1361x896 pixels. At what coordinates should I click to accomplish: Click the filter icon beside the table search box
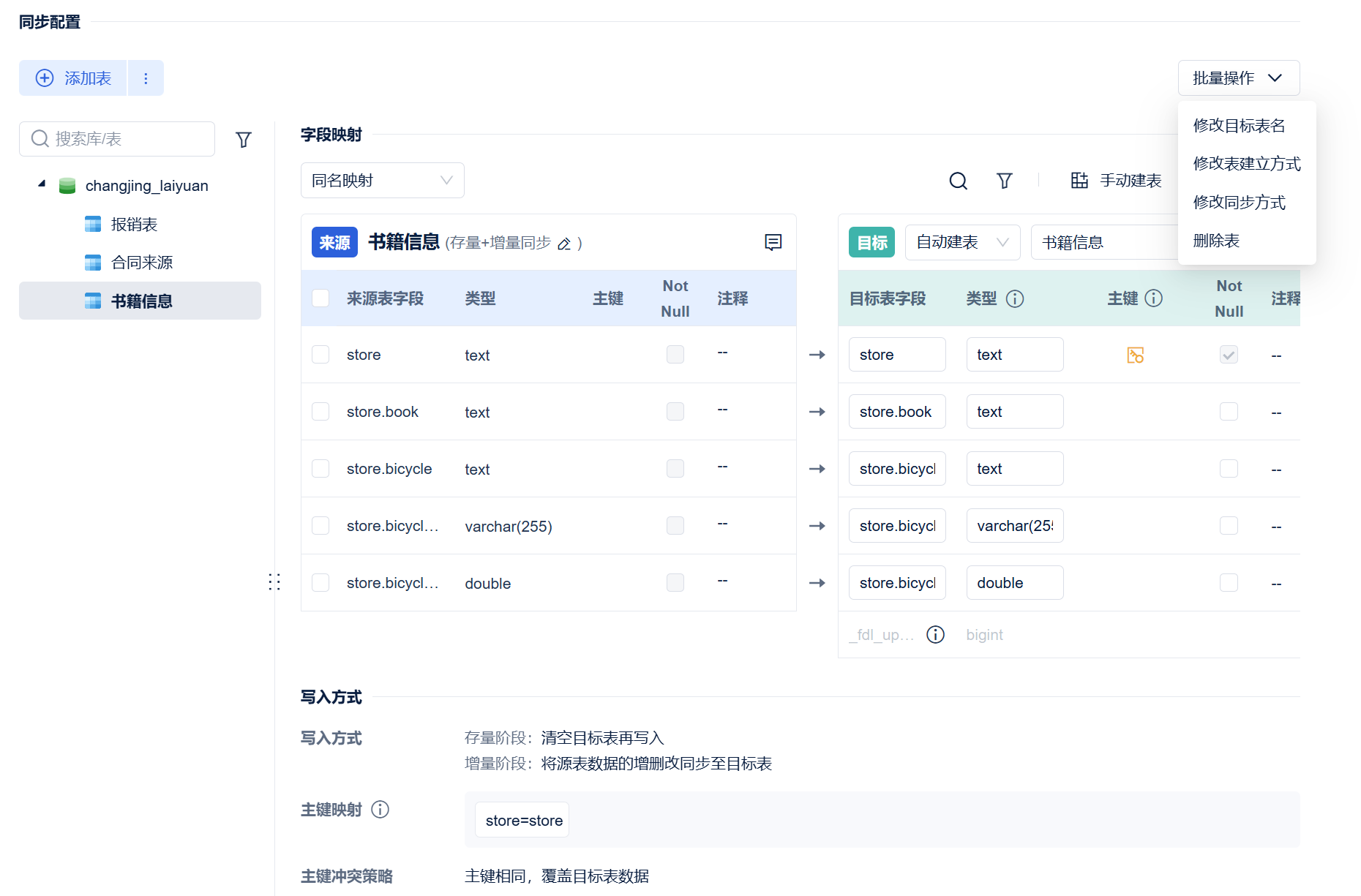click(x=244, y=139)
